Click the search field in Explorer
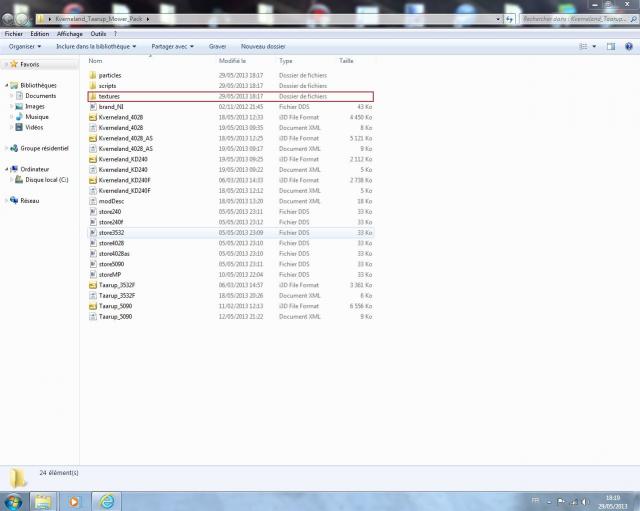The width and height of the screenshot is (640, 511). (579, 19)
